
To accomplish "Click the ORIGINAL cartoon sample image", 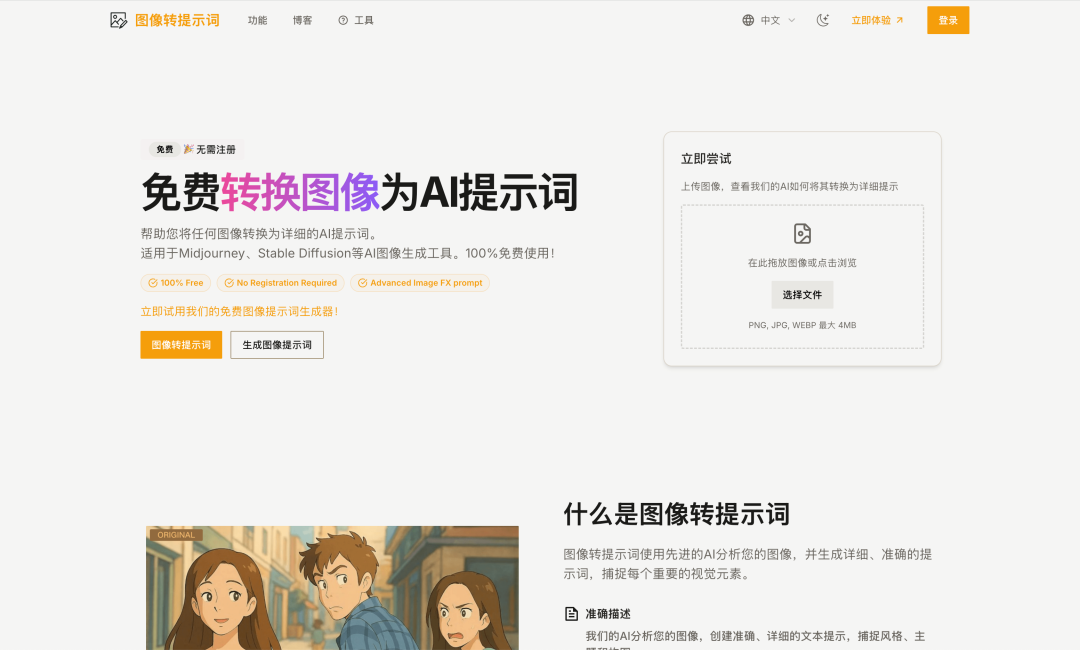I will coord(332,590).
